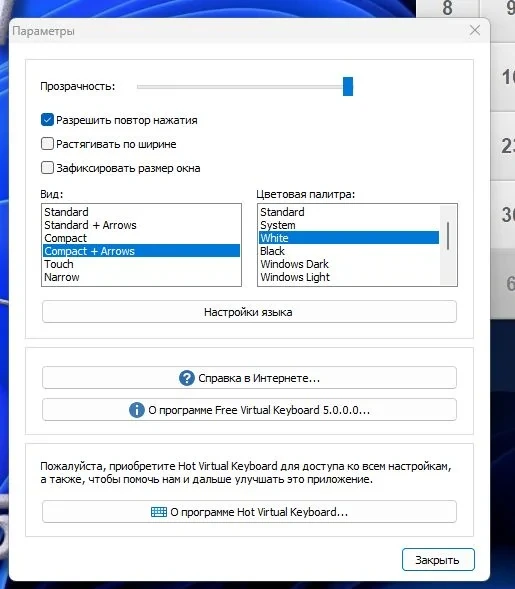Select Compact layout in Вид list
Screen dimensions: 515x589
point(141,238)
